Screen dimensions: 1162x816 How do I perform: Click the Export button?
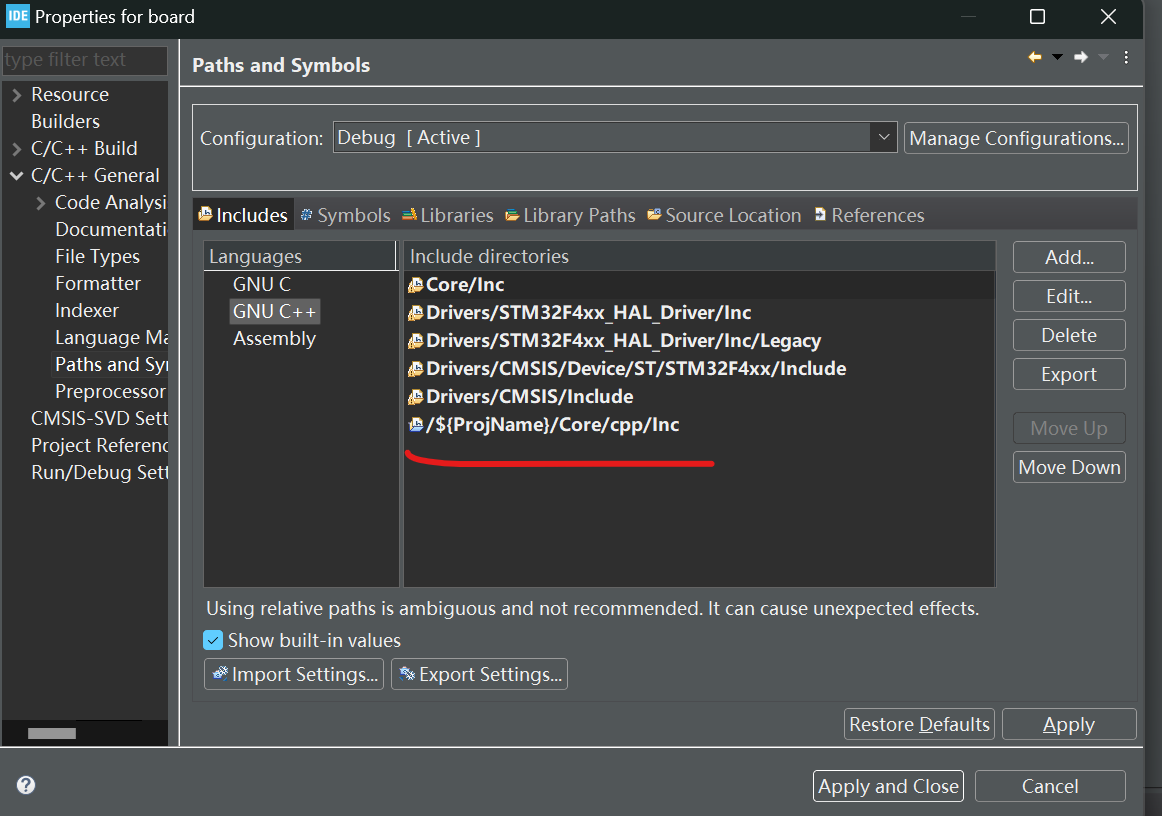[1069, 374]
